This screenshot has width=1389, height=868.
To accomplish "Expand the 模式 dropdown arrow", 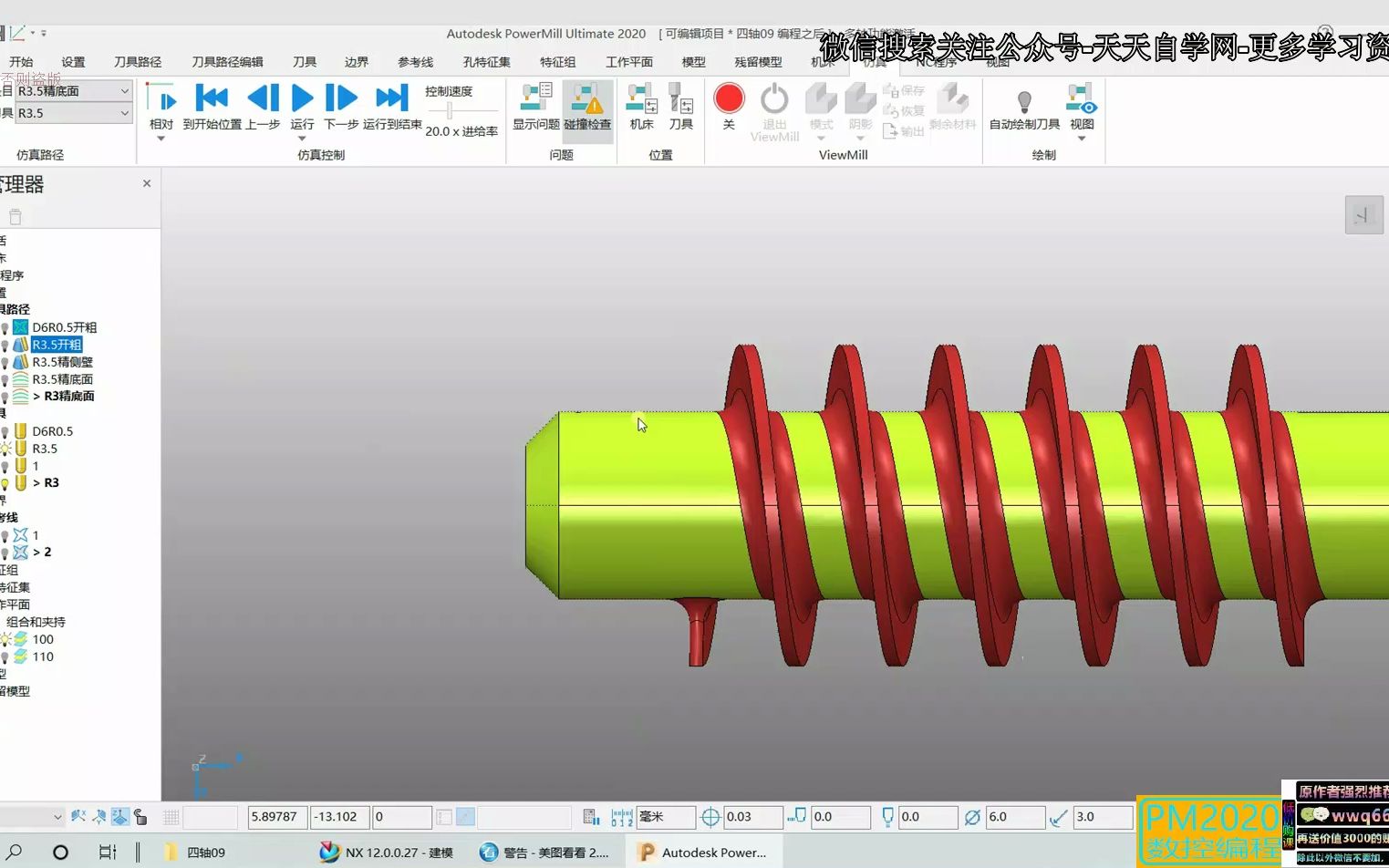I will point(821,139).
